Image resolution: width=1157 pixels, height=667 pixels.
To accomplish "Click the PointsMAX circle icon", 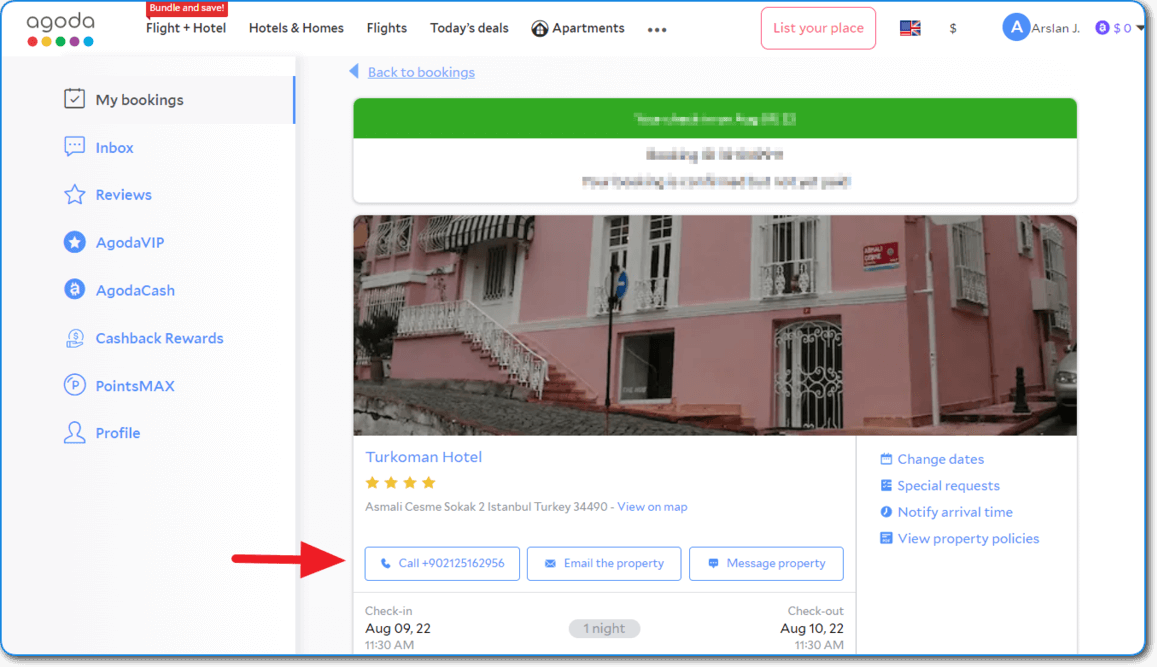I will [74, 385].
